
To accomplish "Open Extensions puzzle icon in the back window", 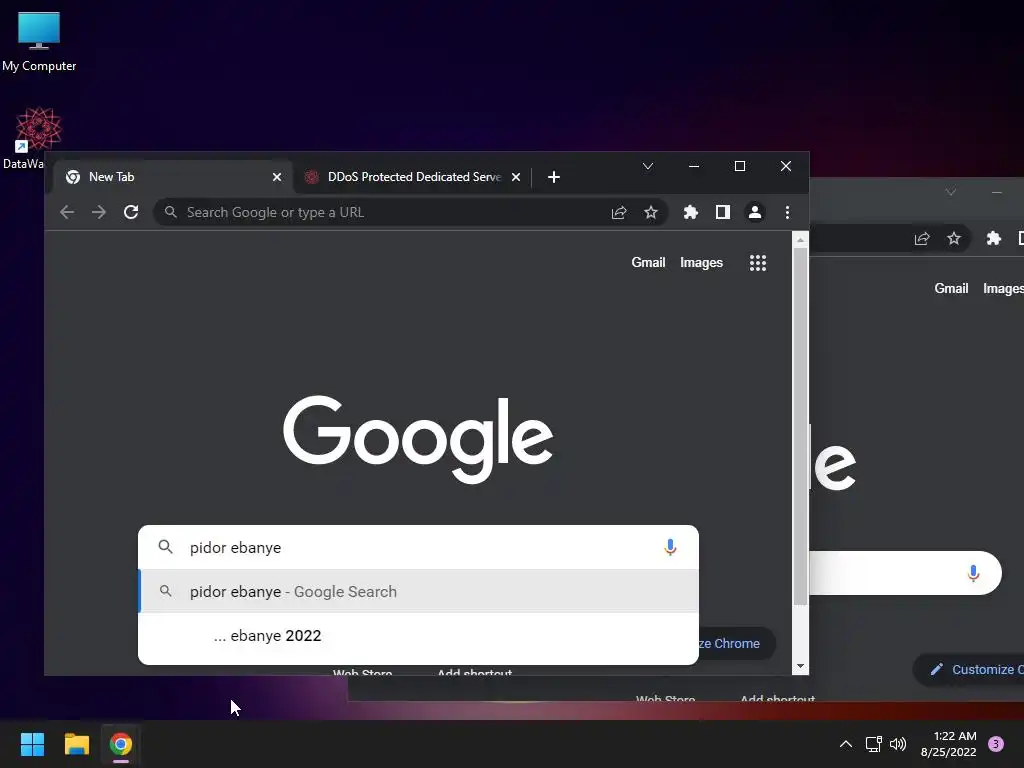I will coord(994,238).
